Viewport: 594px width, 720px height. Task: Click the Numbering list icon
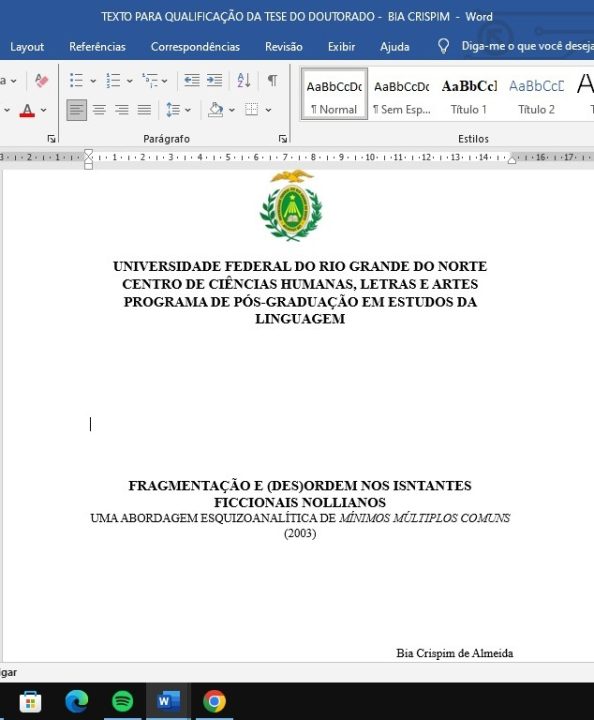113,80
